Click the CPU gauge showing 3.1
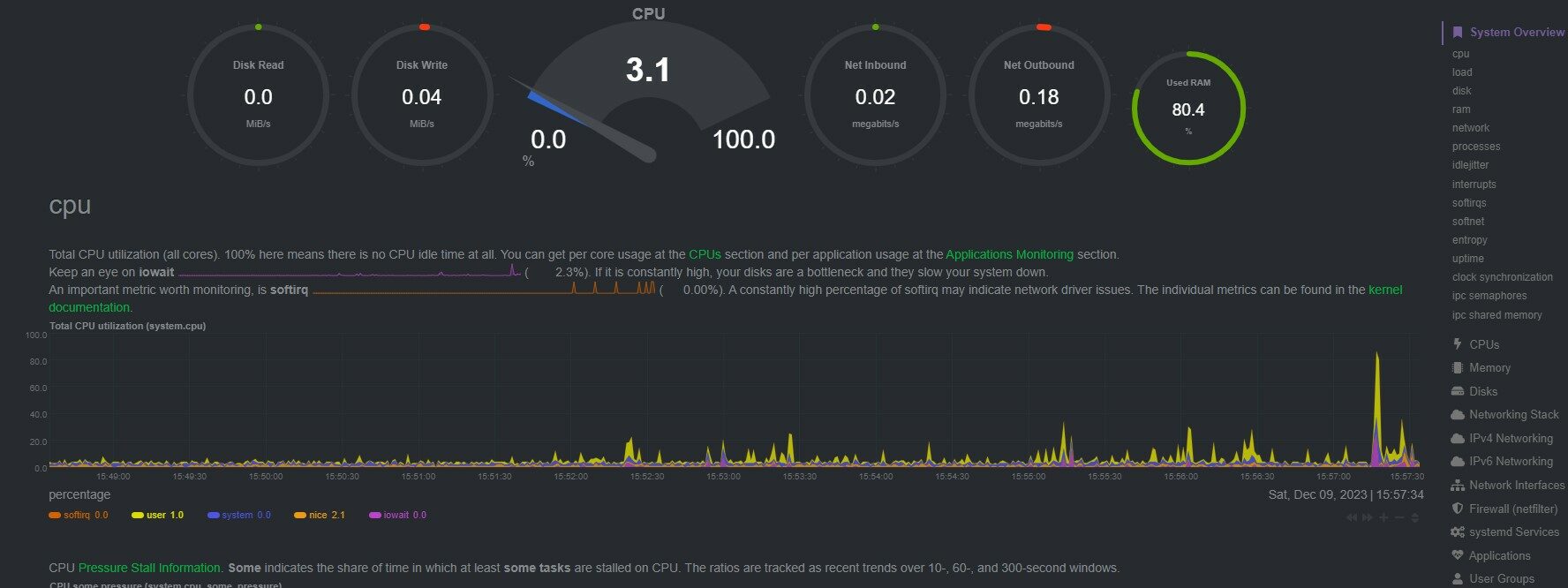Image resolution: width=1568 pixels, height=588 pixels. pyautogui.click(x=648, y=88)
